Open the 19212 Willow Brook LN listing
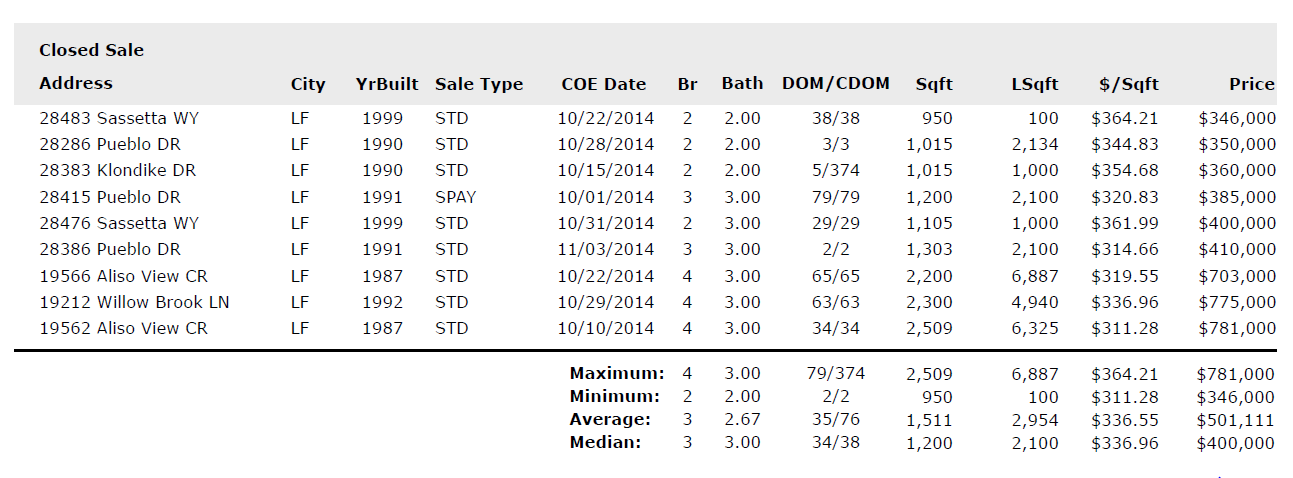1293x478 pixels. (135, 302)
